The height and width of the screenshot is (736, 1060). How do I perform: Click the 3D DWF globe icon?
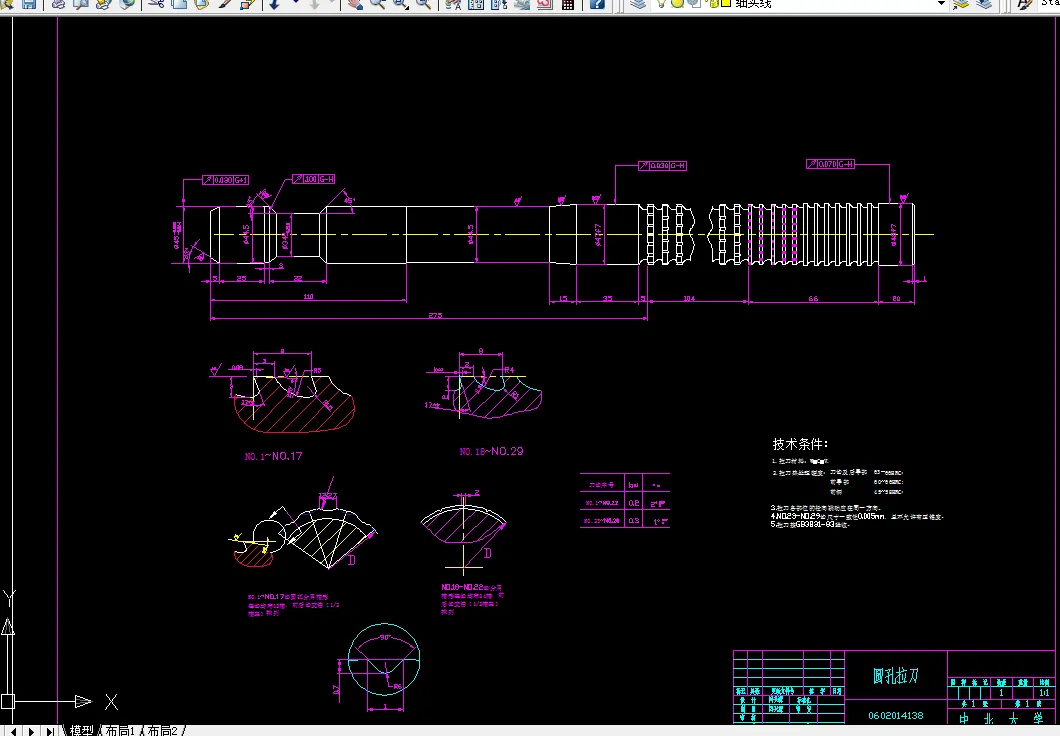126,4
